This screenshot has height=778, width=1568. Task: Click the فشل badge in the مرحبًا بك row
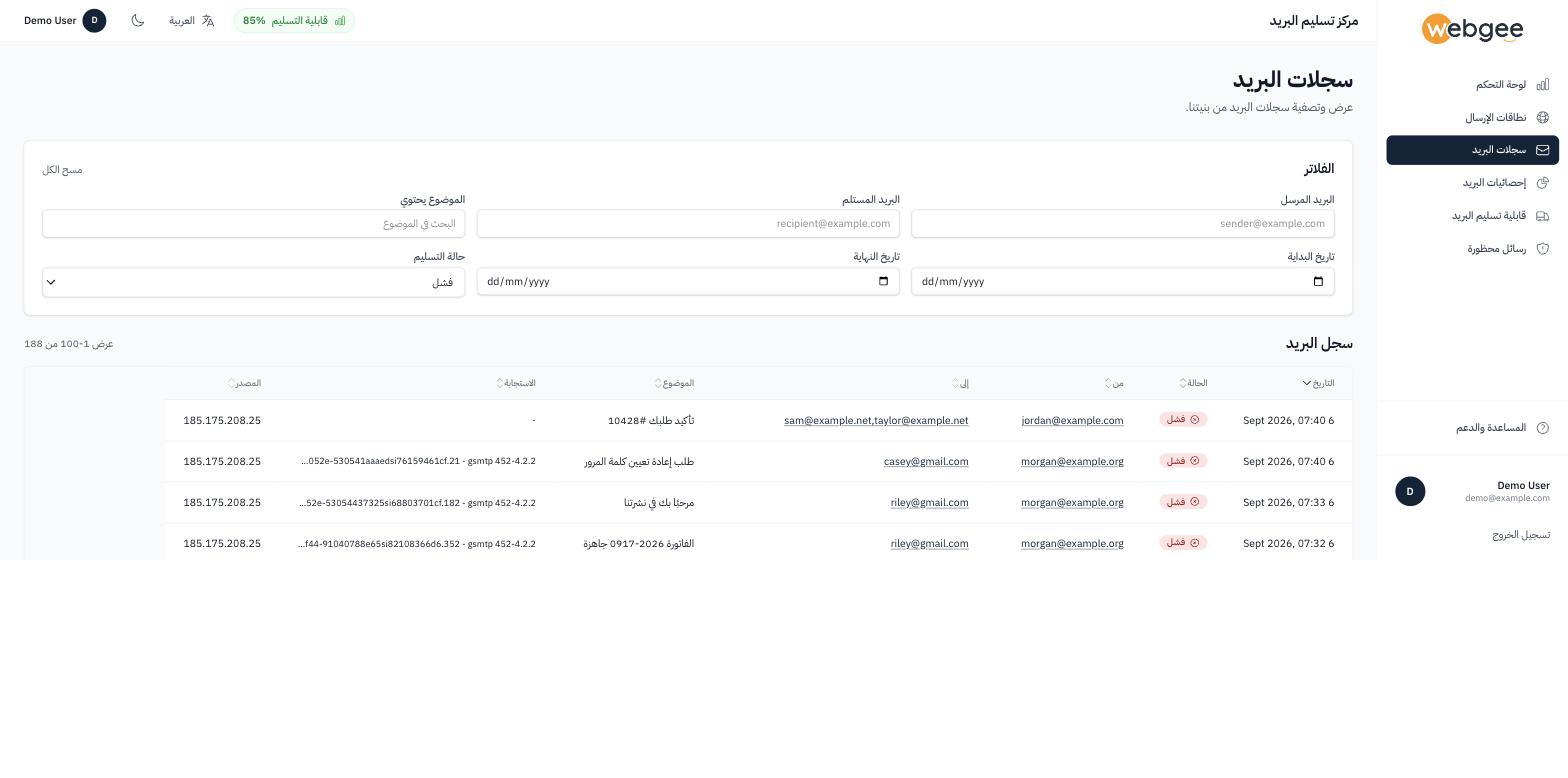[1183, 502]
